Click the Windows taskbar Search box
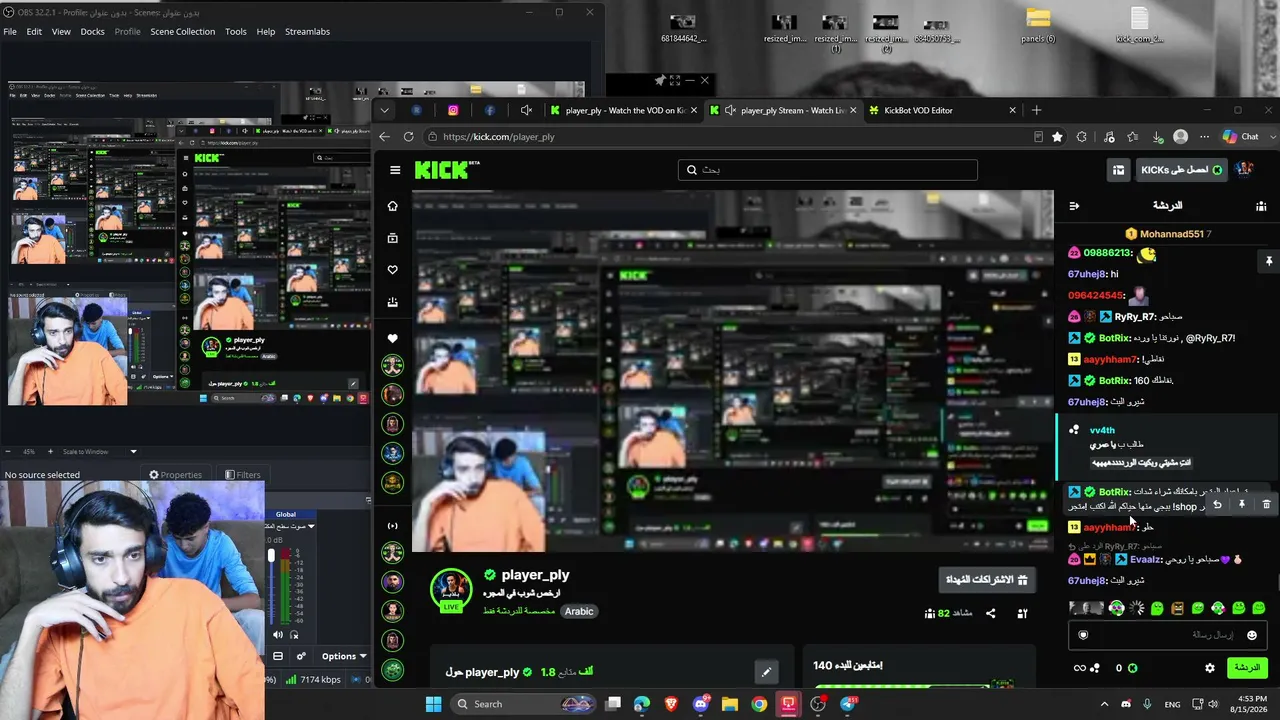1280x720 pixels. coord(522,704)
